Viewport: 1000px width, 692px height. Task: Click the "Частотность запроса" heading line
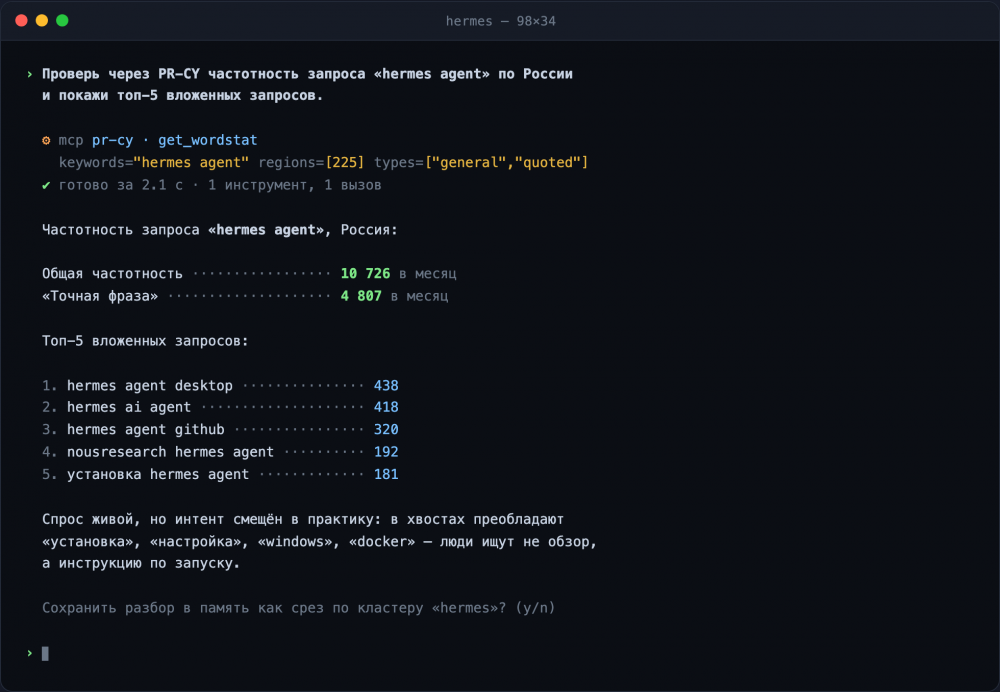(220, 230)
